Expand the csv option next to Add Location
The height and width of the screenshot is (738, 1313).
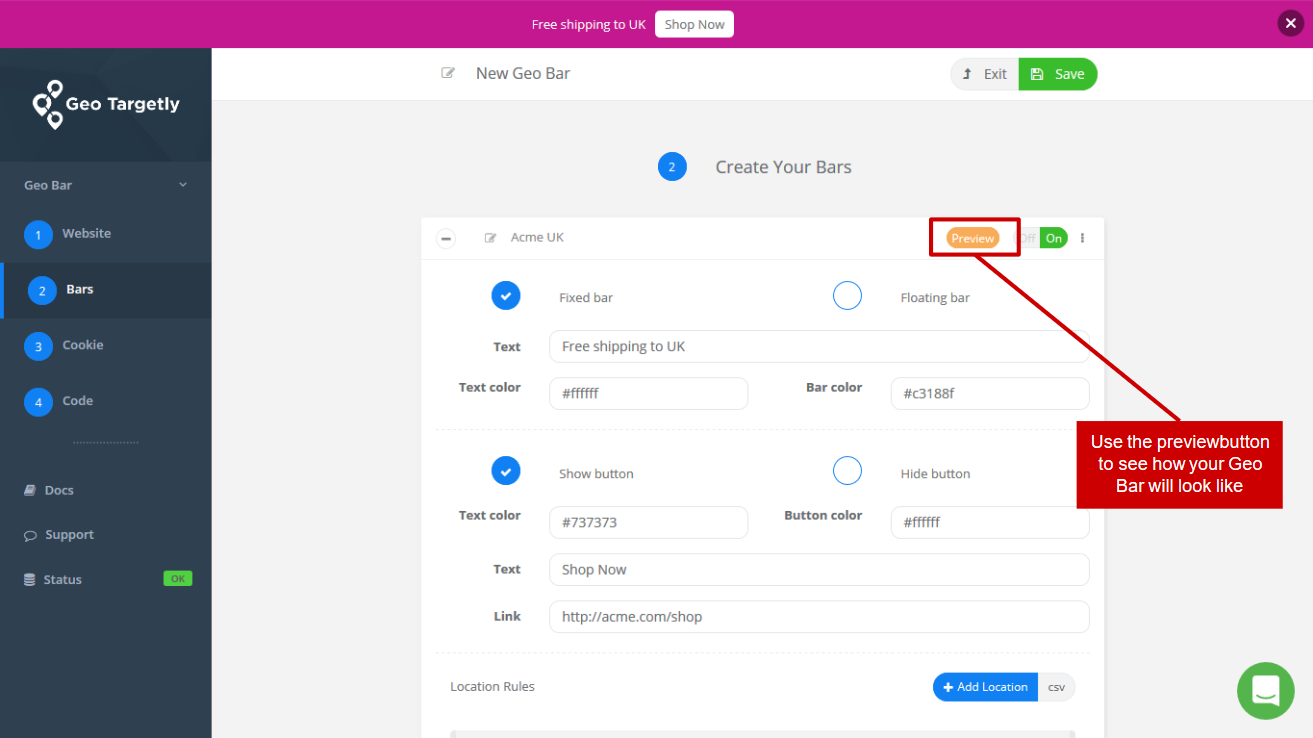pyautogui.click(x=1056, y=687)
